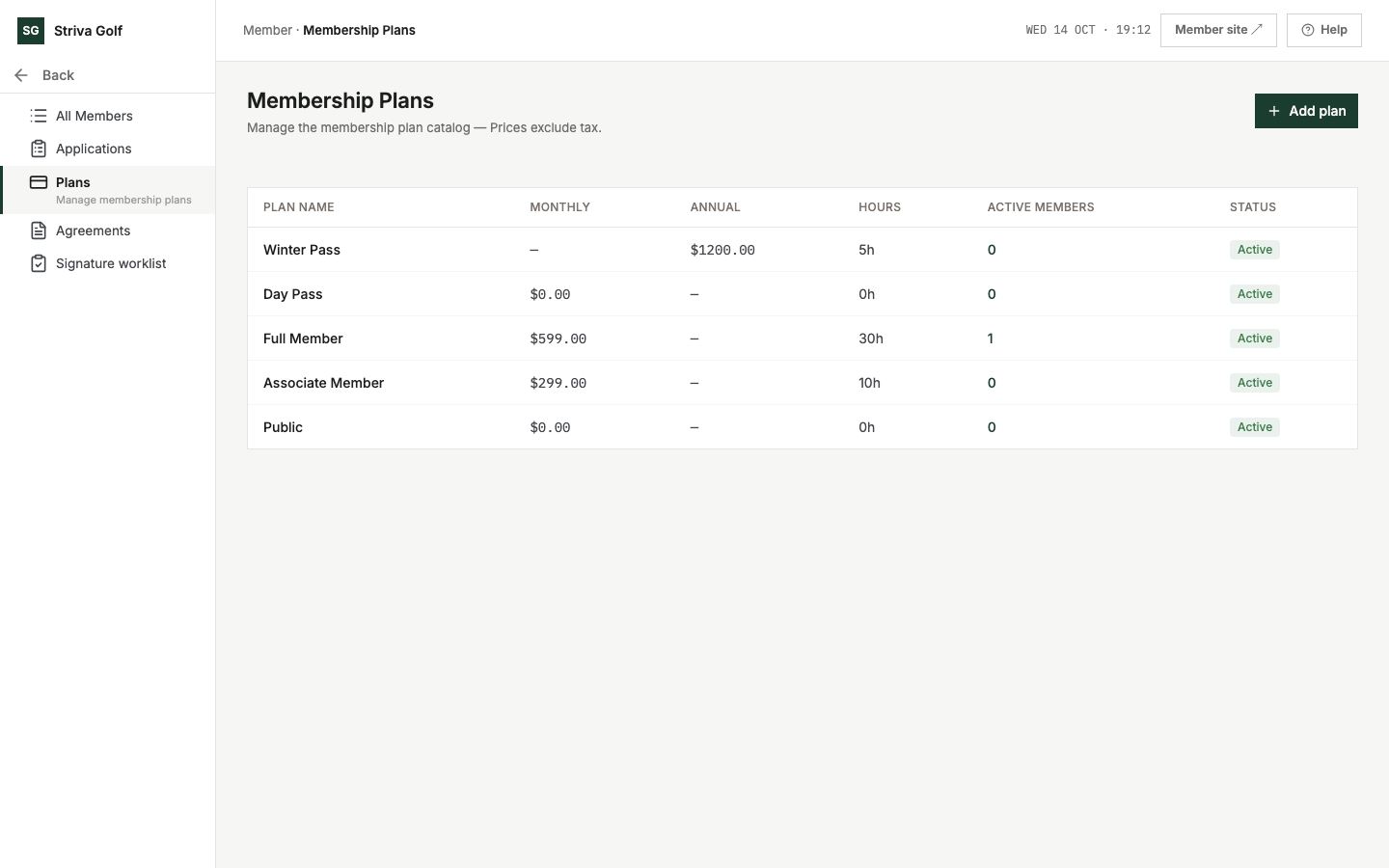
Task: Add a new membership plan
Action: [x=1306, y=111]
